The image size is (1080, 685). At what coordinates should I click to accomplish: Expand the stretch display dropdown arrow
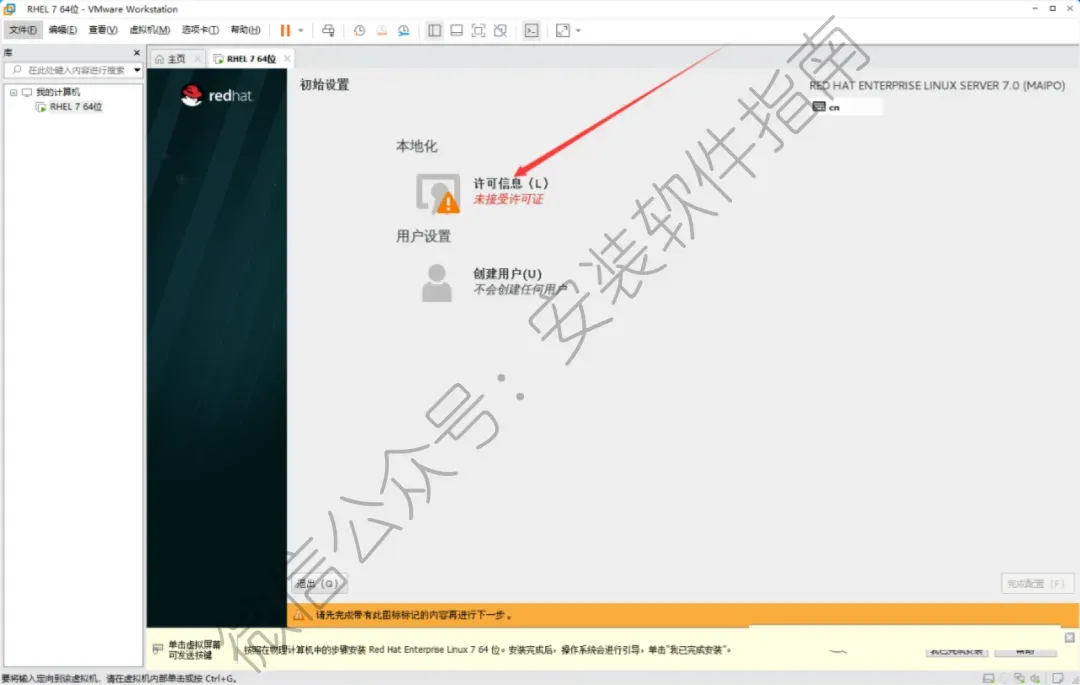coord(578,30)
